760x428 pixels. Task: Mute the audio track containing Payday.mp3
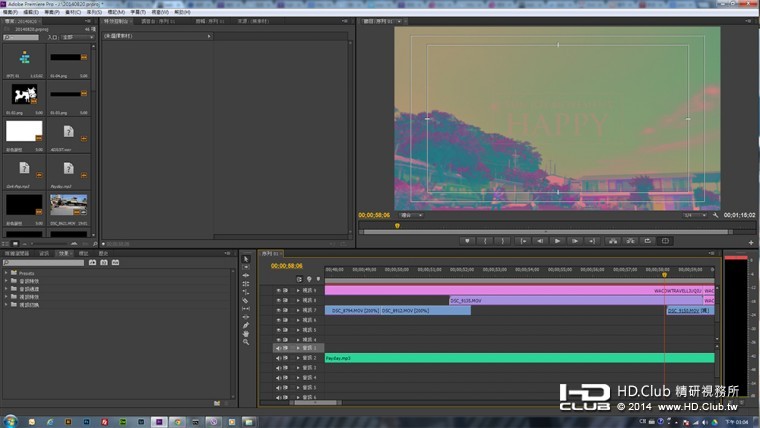pyautogui.click(x=279, y=358)
